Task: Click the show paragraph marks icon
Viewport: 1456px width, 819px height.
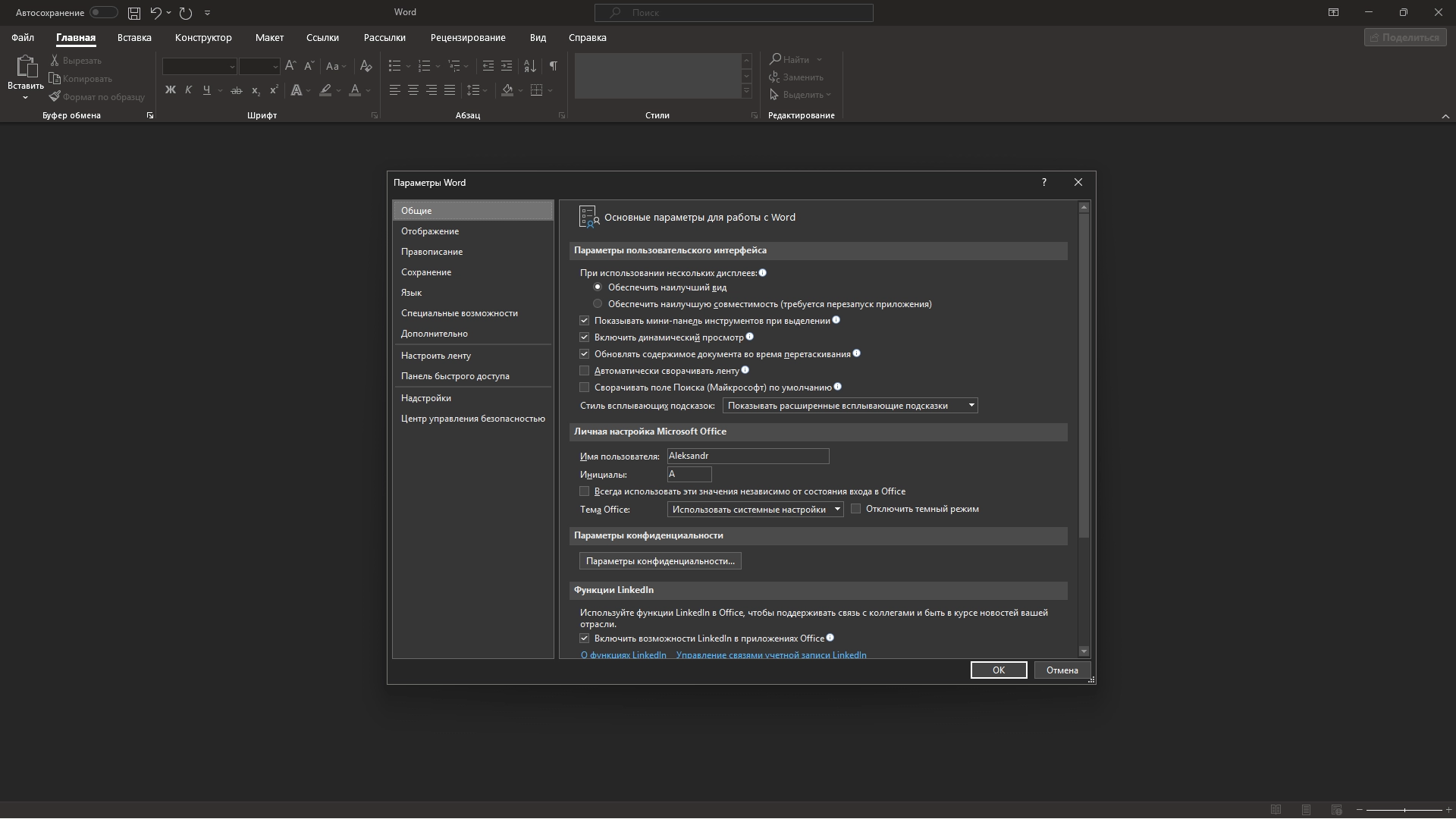Action: pyautogui.click(x=554, y=66)
